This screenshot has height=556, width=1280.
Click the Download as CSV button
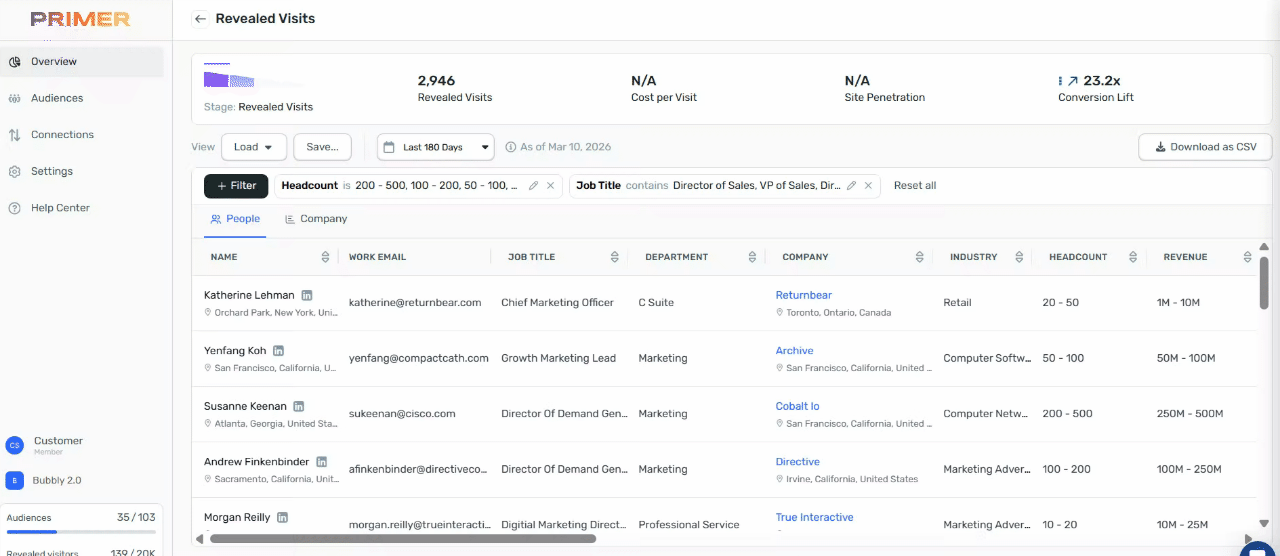coord(1204,147)
